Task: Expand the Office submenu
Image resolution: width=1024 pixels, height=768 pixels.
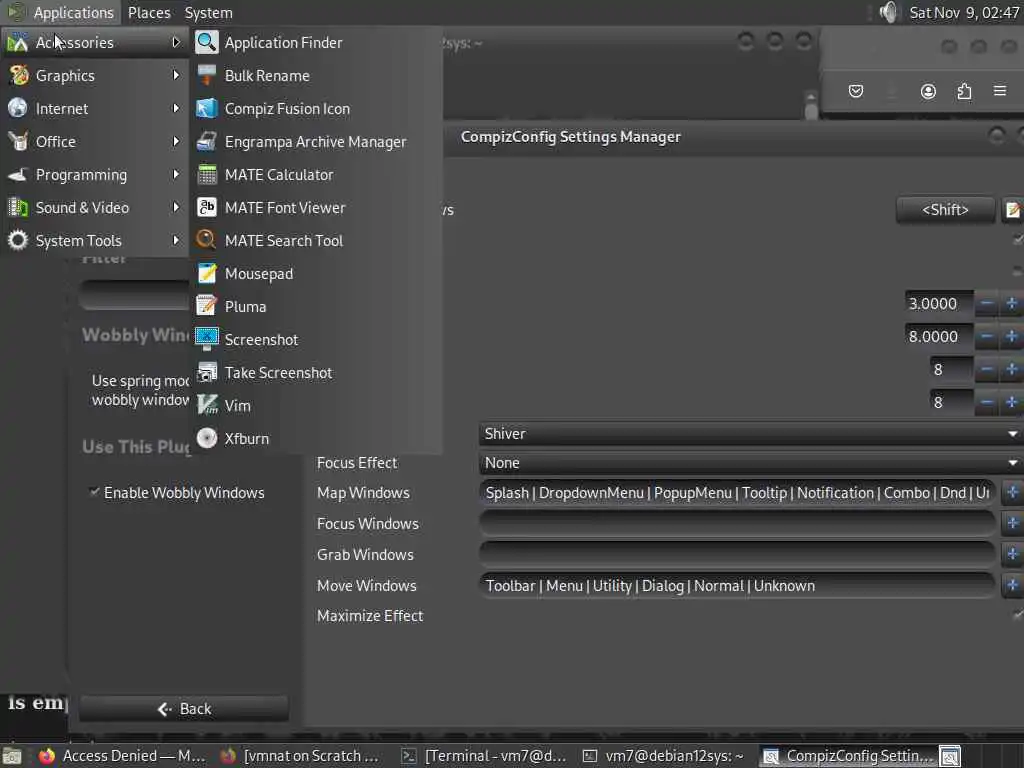Action: [95, 142]
